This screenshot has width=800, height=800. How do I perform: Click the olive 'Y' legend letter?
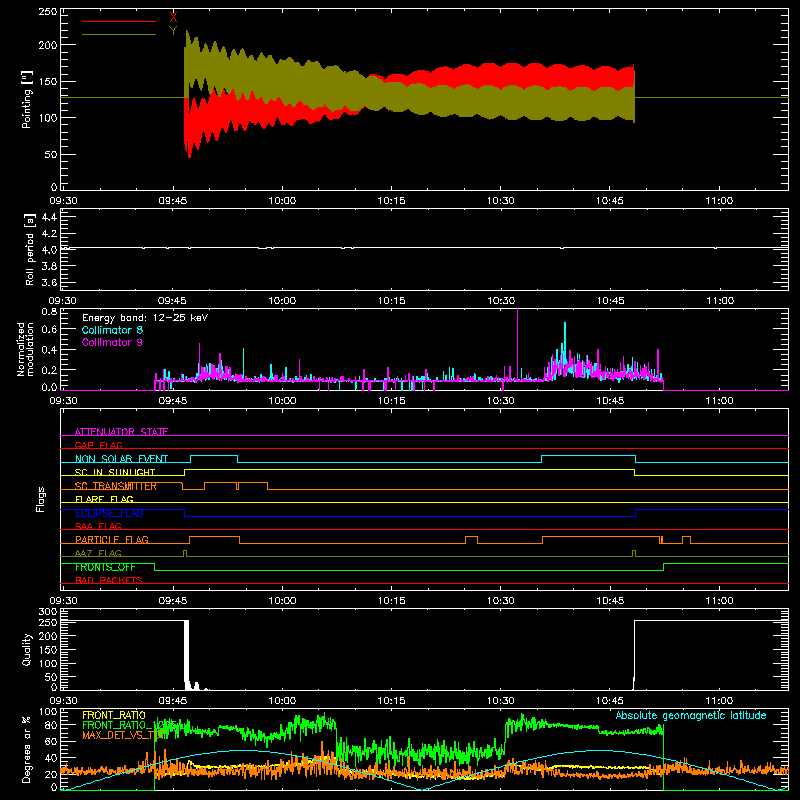(173, 31)
